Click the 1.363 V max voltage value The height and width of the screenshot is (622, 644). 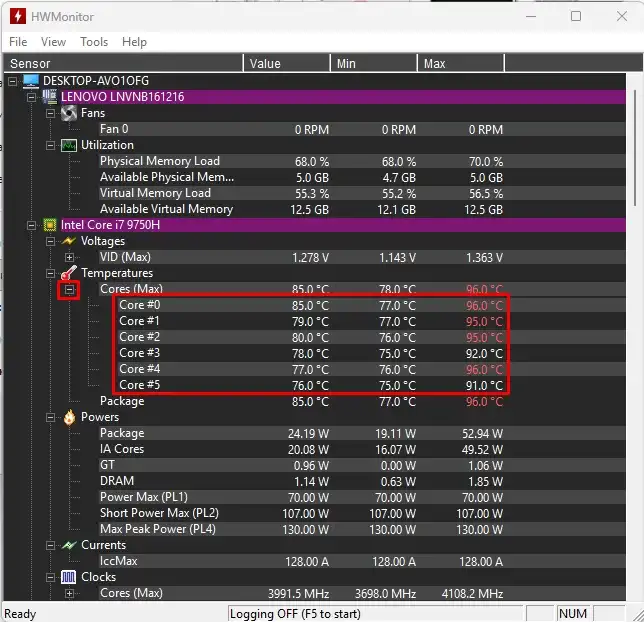(x=484, y=258)
